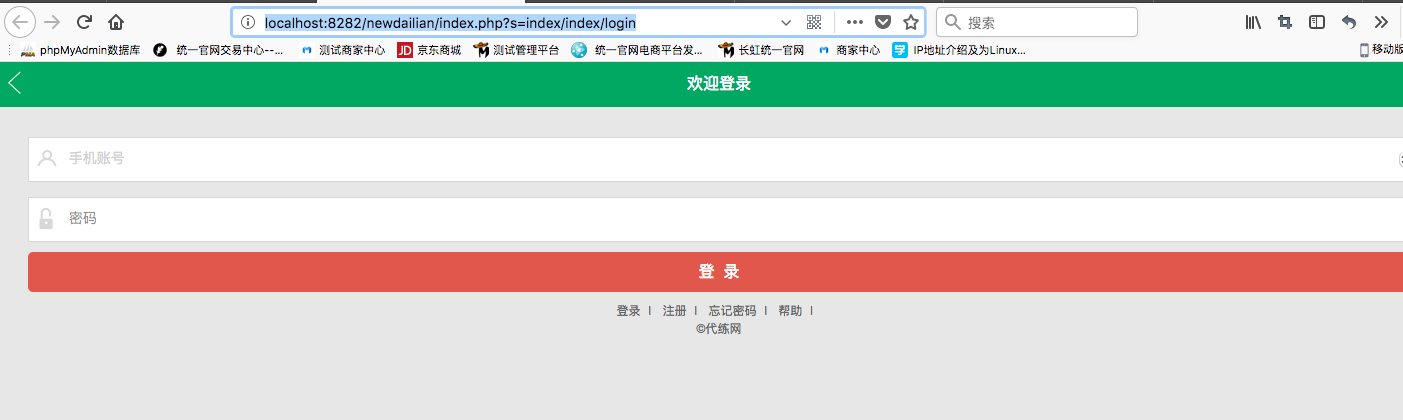1403x420 pixels.
Task: Reload the current page
Action: [85, 22]
